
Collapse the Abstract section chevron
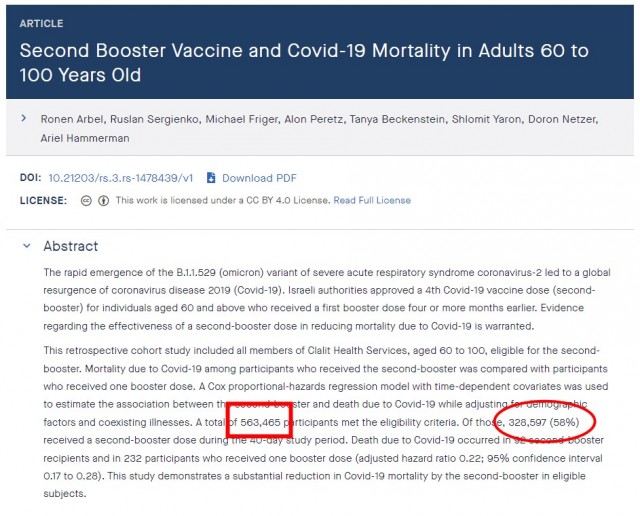(27, 246)
